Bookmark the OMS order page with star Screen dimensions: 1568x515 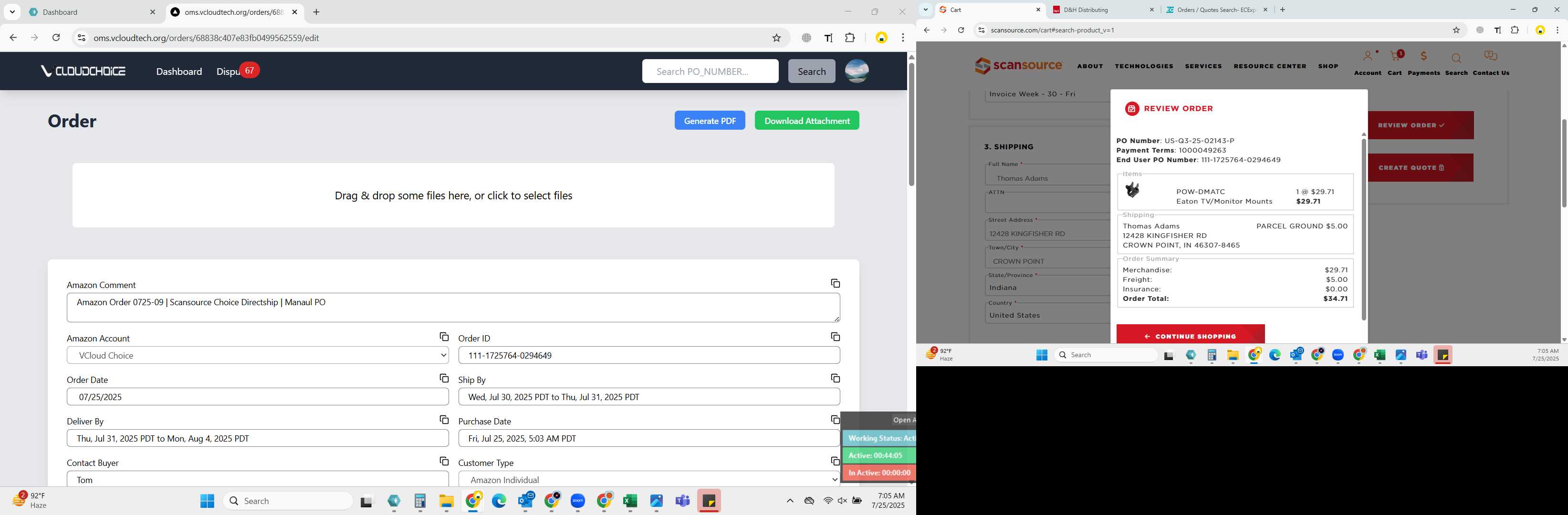coord(776,38)
